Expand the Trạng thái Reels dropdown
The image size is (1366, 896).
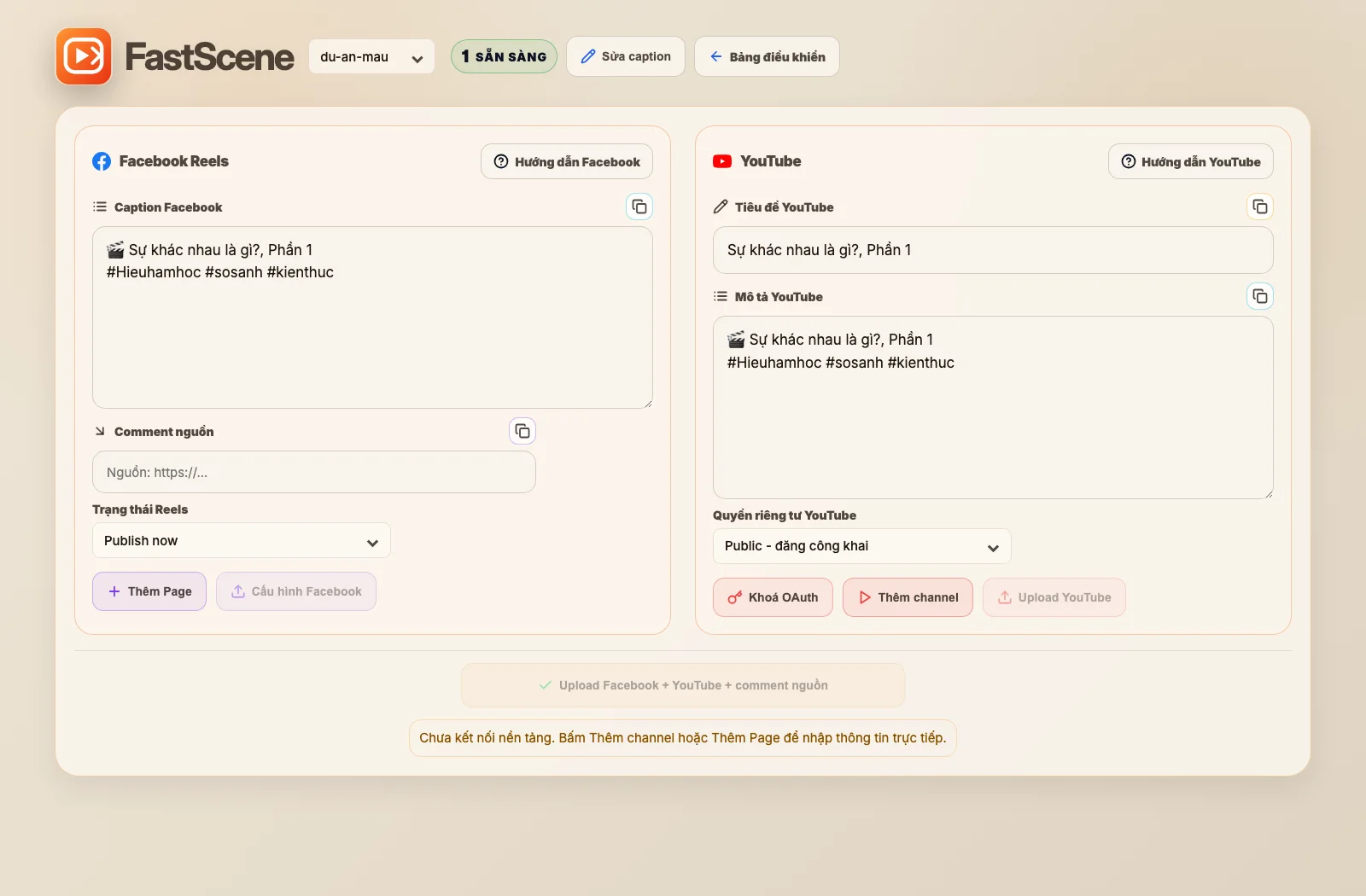[x=242, y=541]
